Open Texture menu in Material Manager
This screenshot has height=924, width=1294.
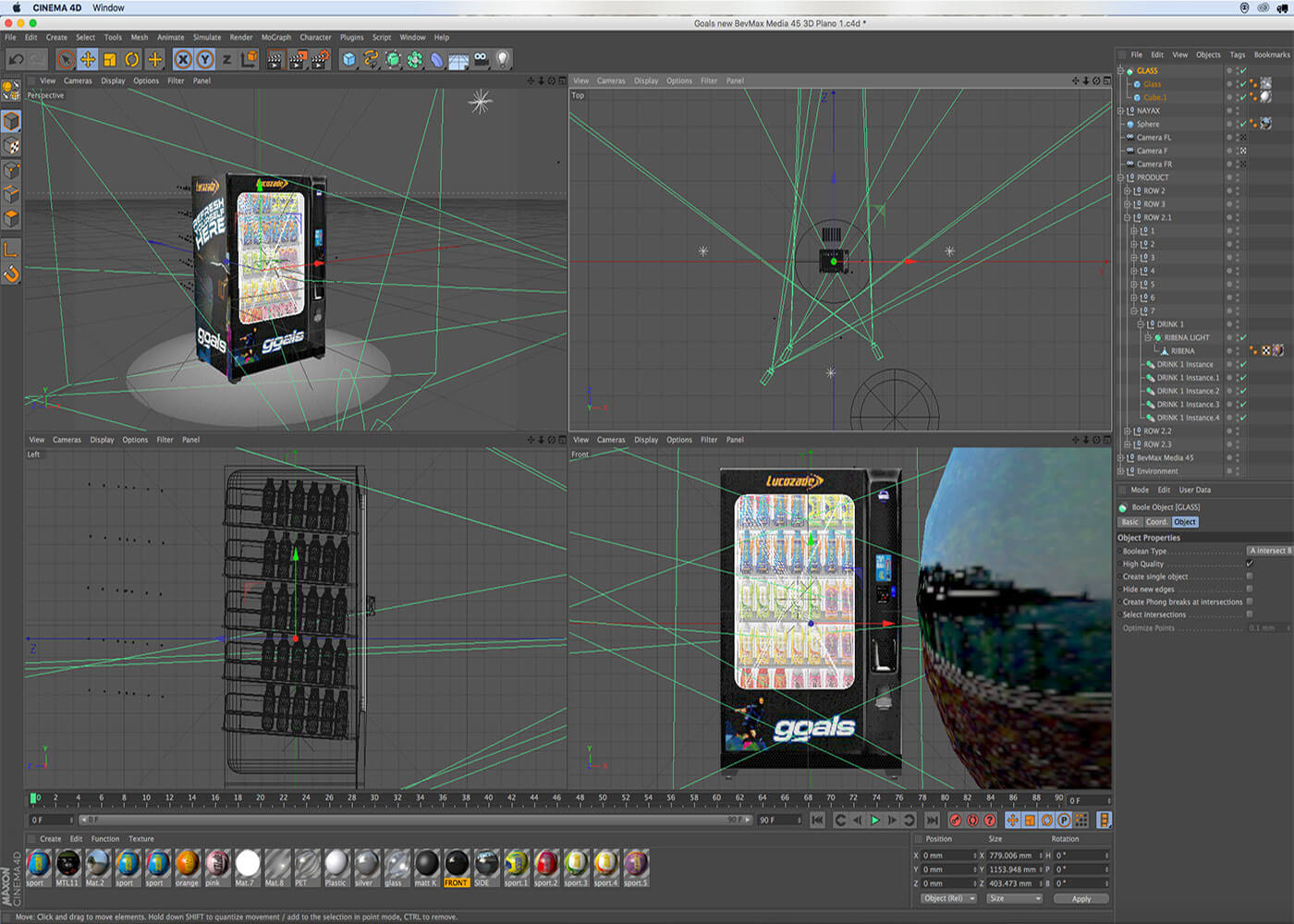coord(141,839)
